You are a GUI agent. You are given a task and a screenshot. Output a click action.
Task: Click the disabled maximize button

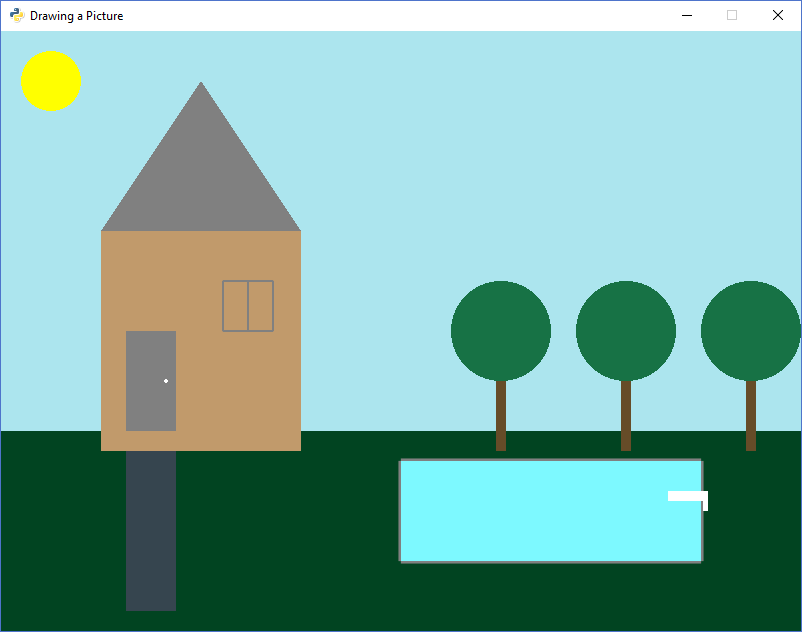coord(732,15)
